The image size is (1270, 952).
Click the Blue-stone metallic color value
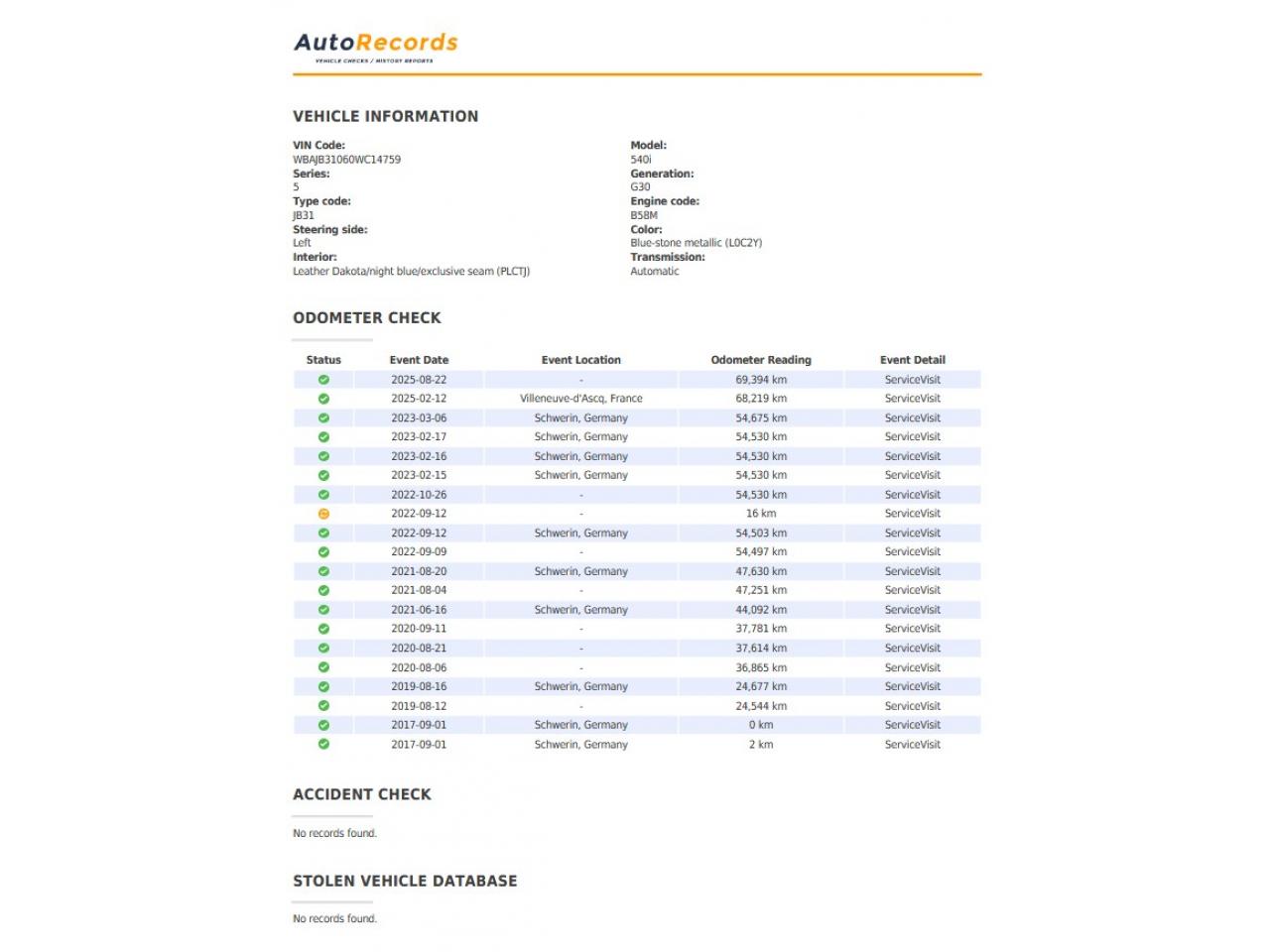point(696,243)
